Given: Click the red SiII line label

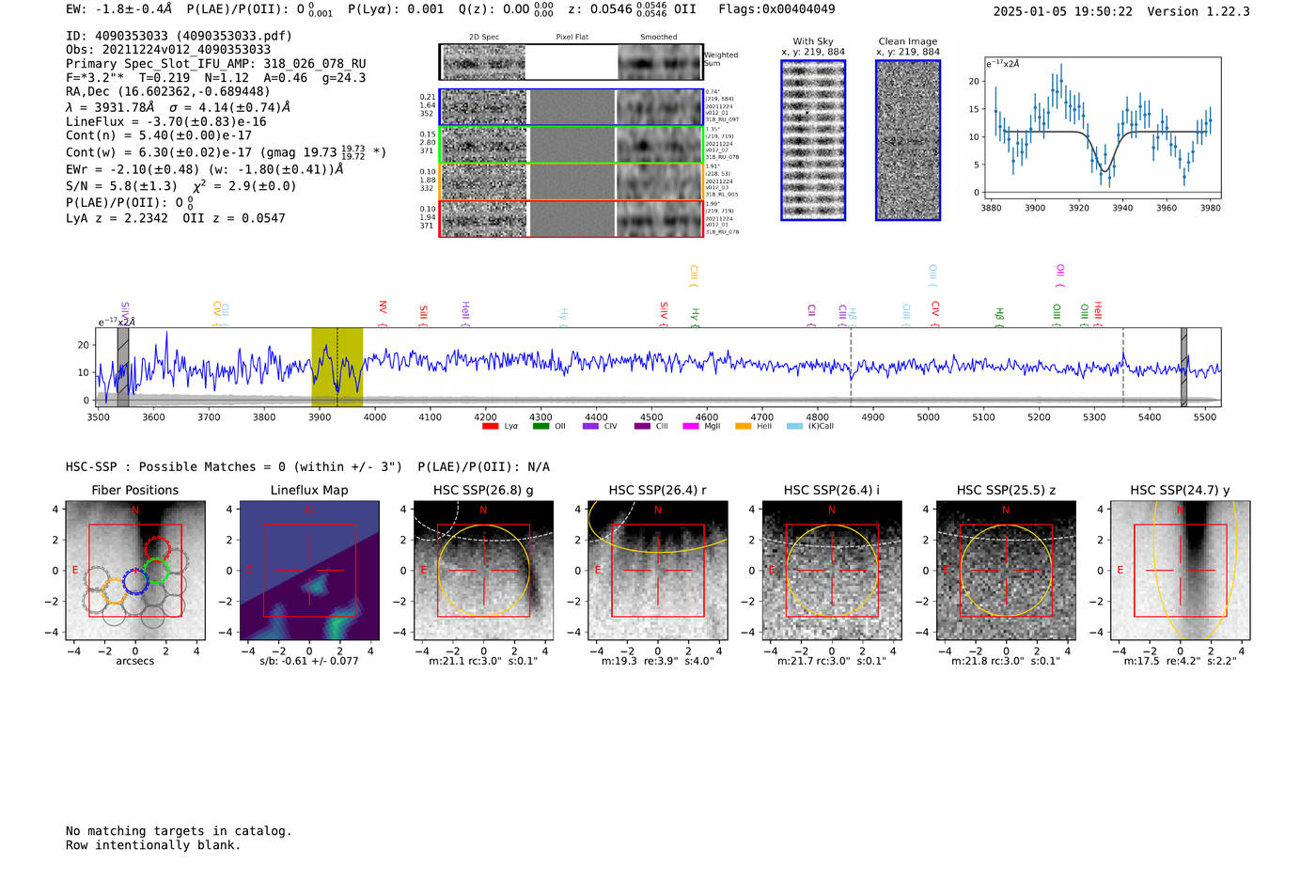Looking at the screenshot, I should pos(424,316).
